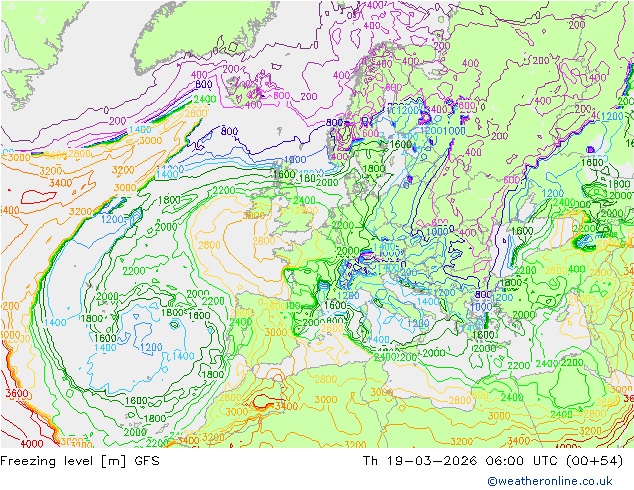
Task: Click the red '3600' contour label
Action: [x=17, y=393]
